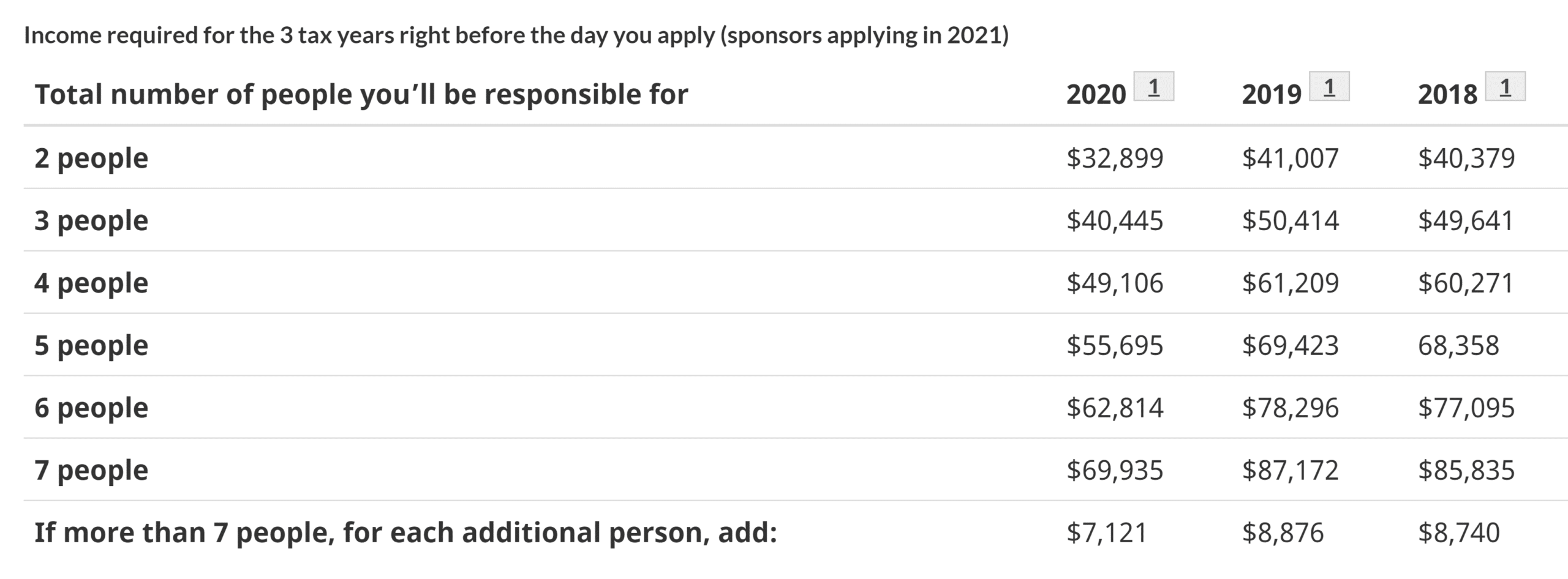The width and height of the screenshot is (1568, 579).
Task: Click the $87,172 cell for 7 people
Action: click(x=1290, y=470)
